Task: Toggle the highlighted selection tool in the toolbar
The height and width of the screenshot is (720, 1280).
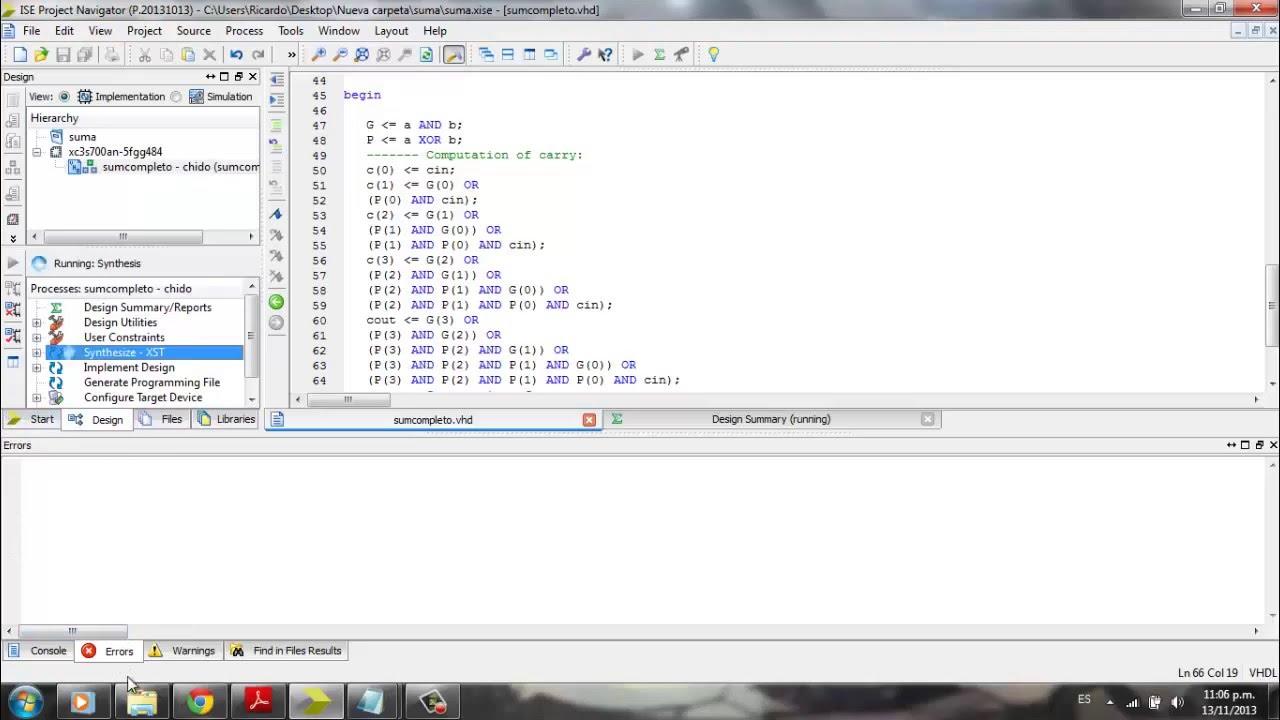Action: click(453, 54)
